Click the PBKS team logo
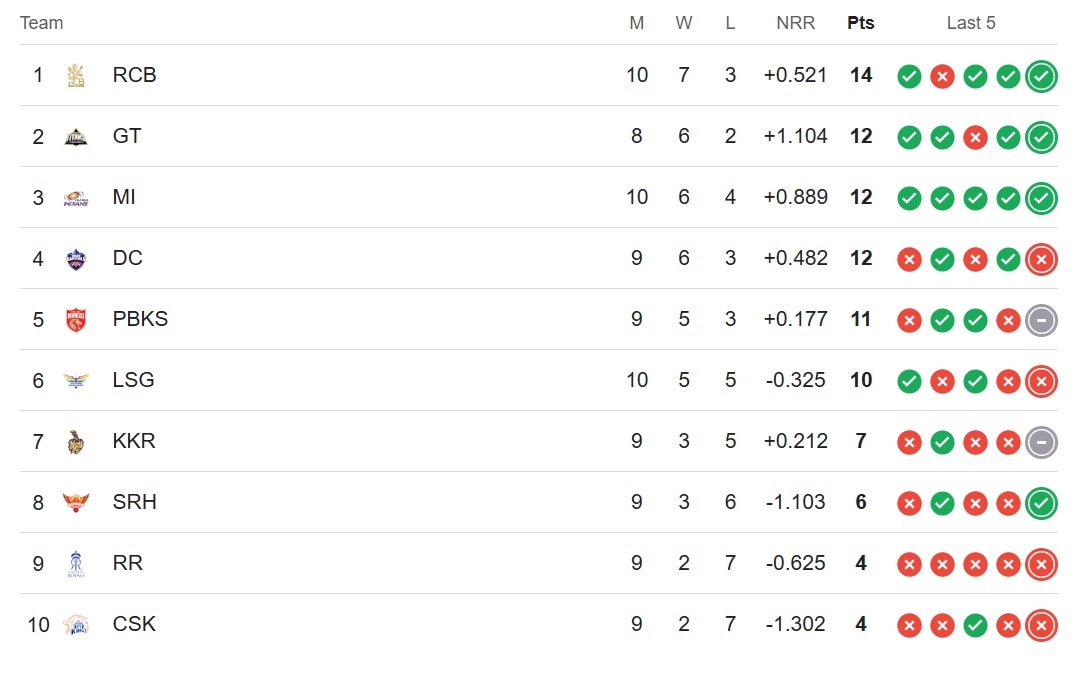This screenshot has height=674, width=1076. pos(75,320)
